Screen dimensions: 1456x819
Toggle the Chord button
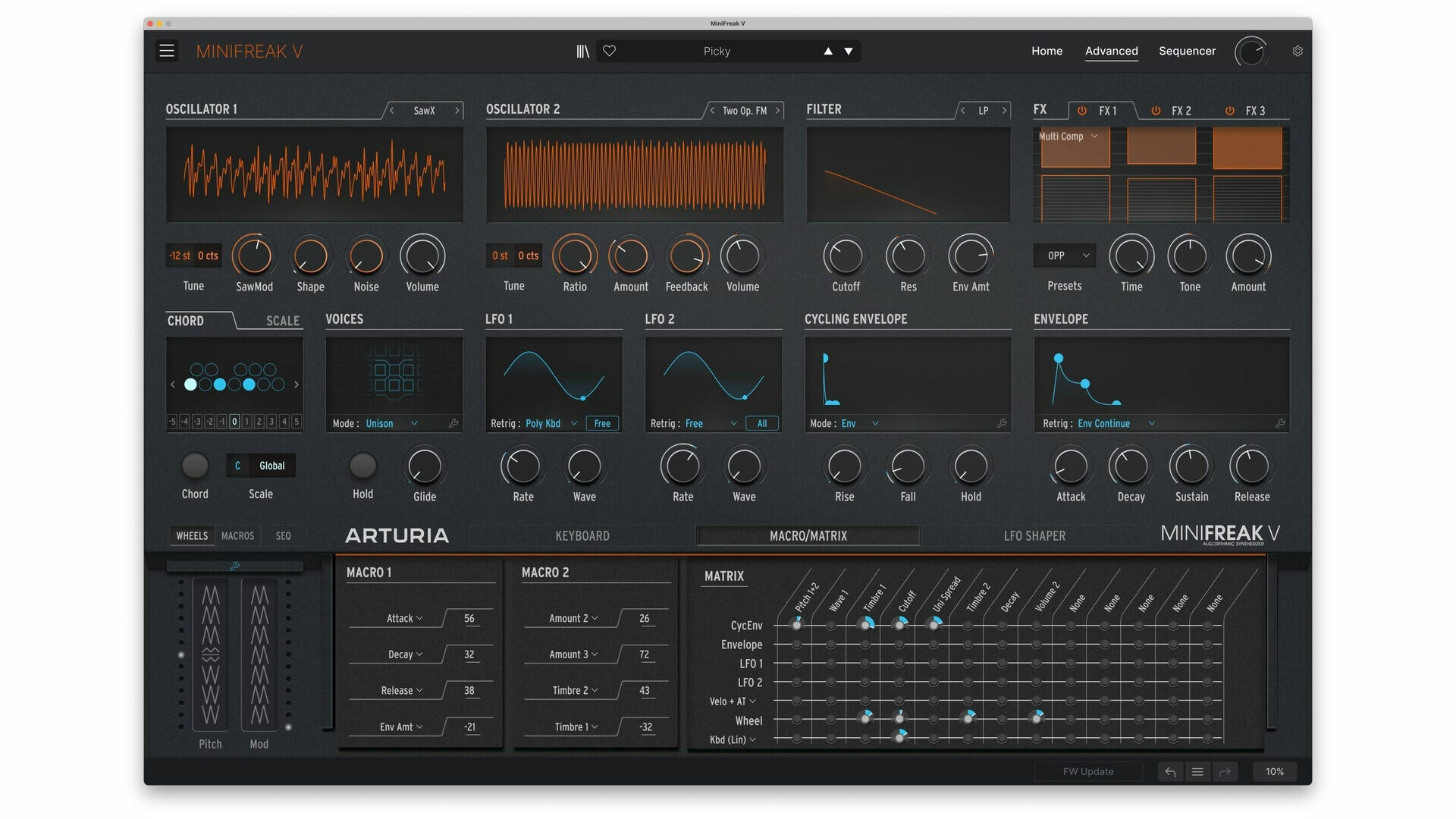click(x=195, y=466)
